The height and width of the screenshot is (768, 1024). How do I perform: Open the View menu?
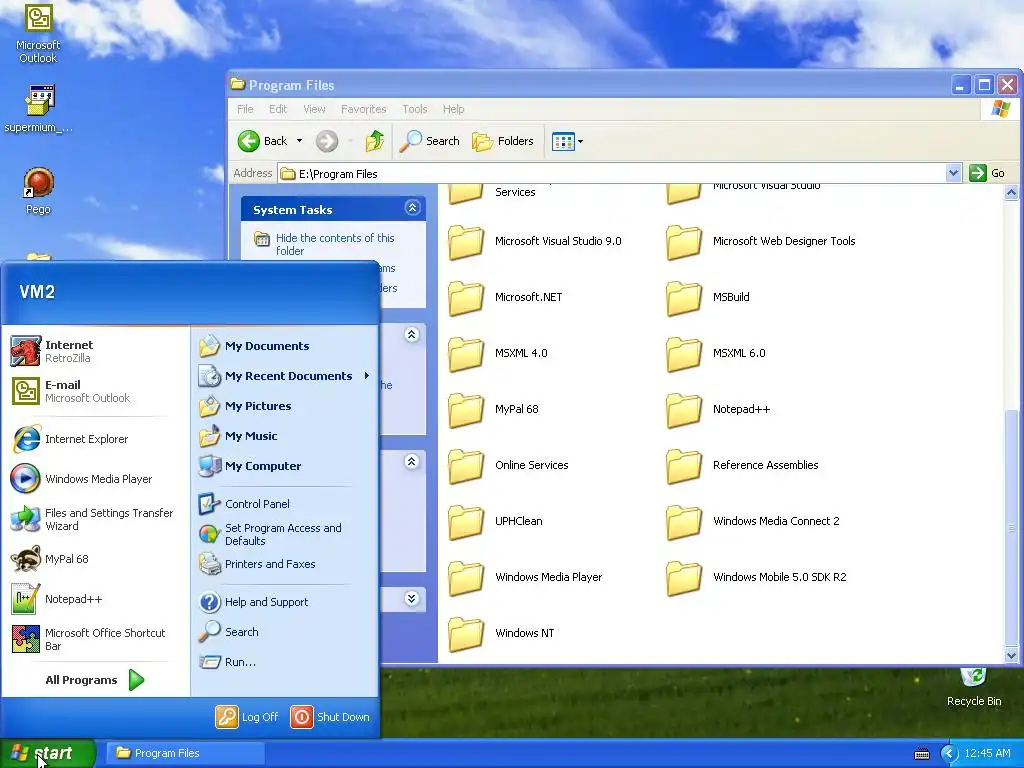click(314, 109)
